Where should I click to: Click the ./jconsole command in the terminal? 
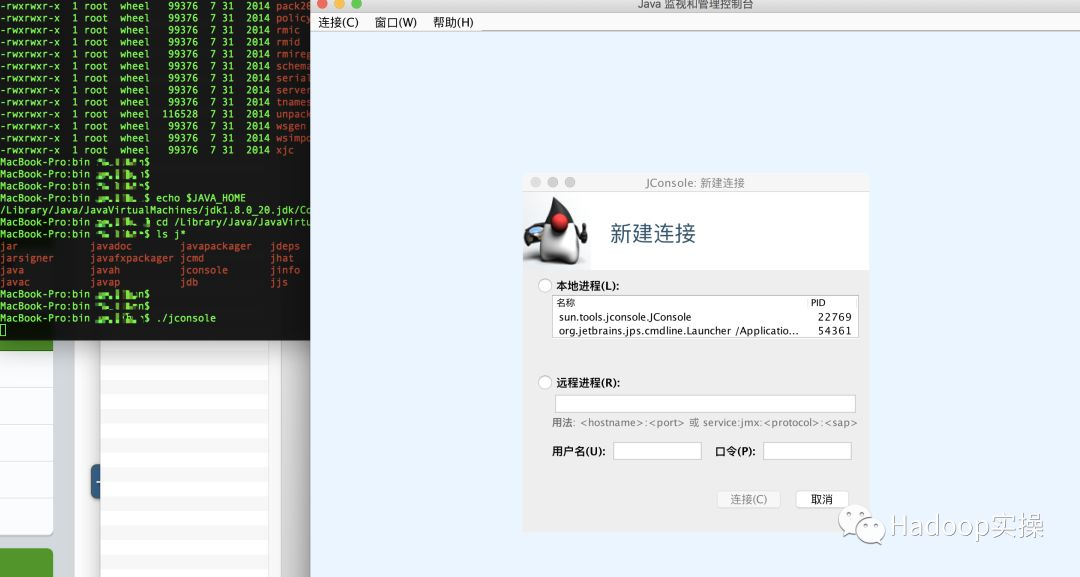point(186,318)
